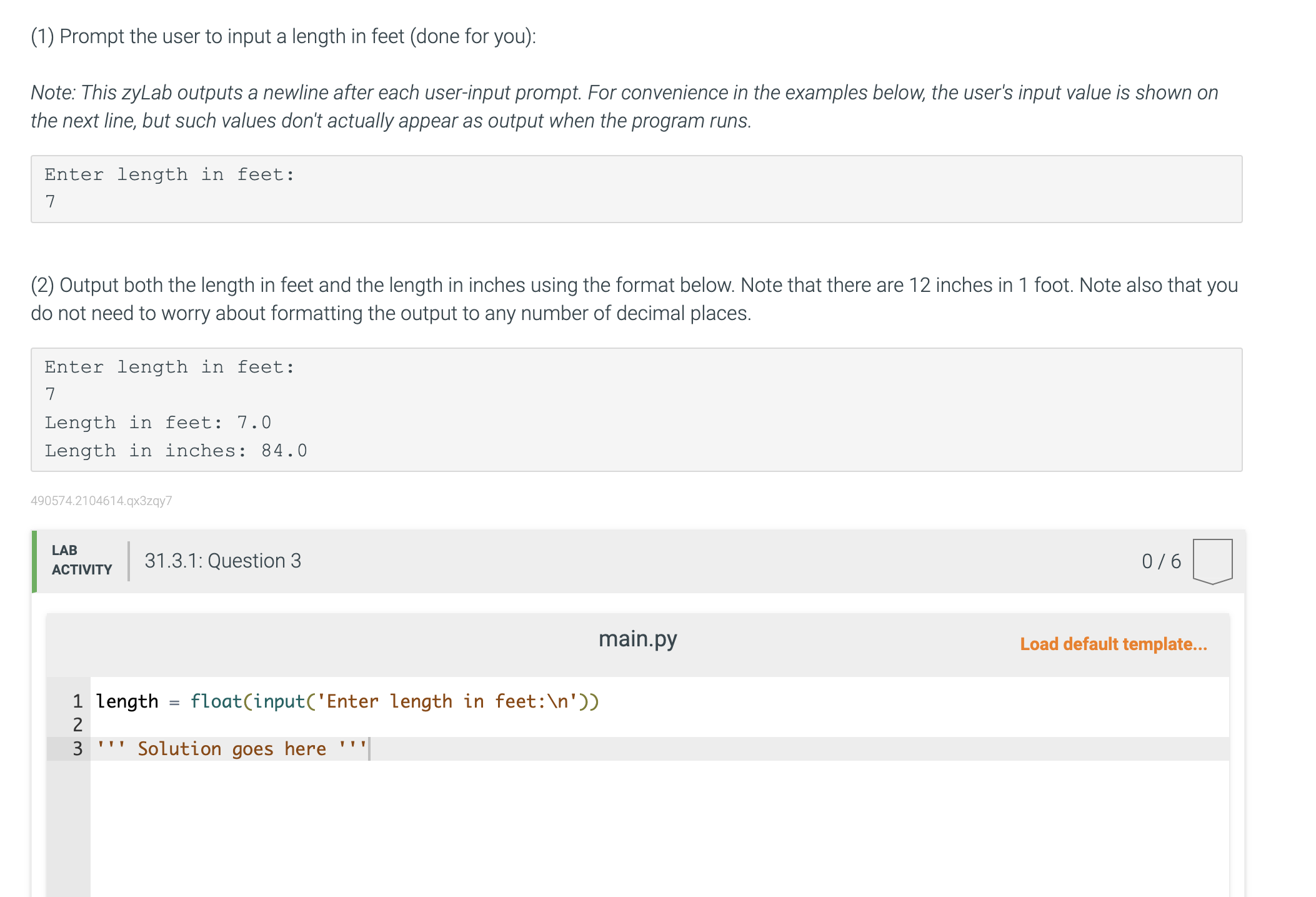This screenshot has width=1316, height=897.
Task: Select line number 3 in the gutter
Action: tap(77, 748)
